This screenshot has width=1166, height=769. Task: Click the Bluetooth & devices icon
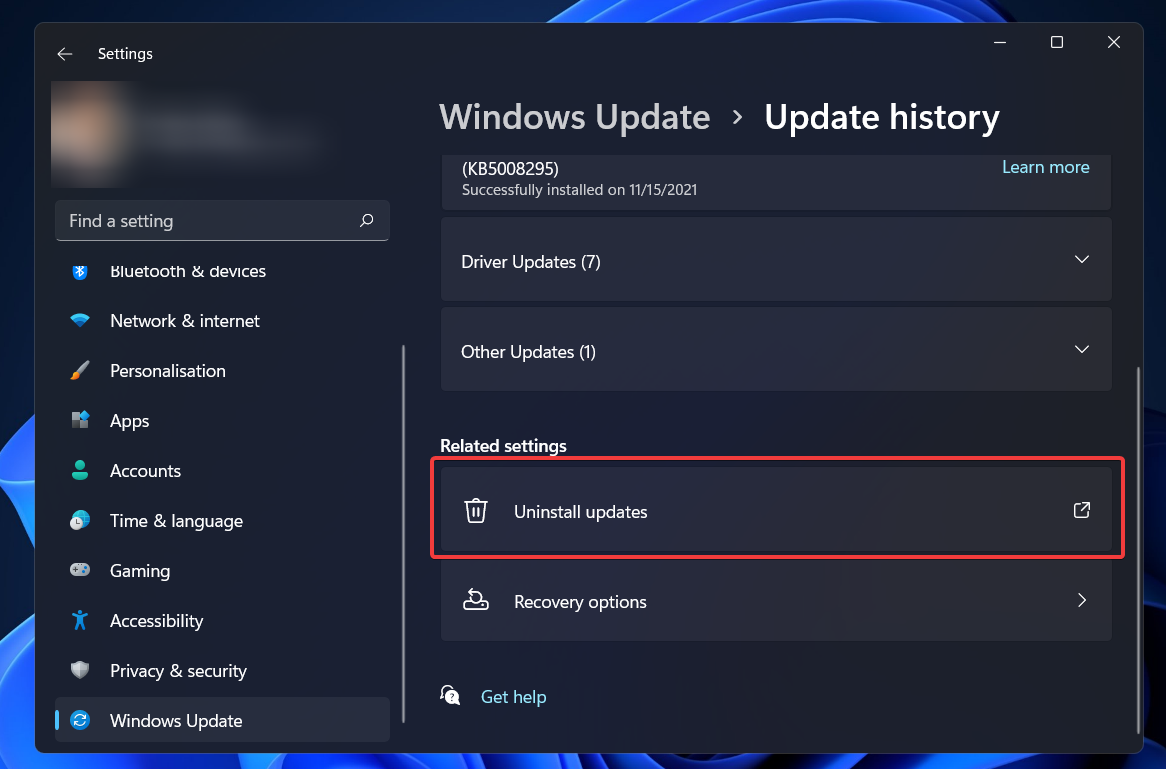click(80, 271)
